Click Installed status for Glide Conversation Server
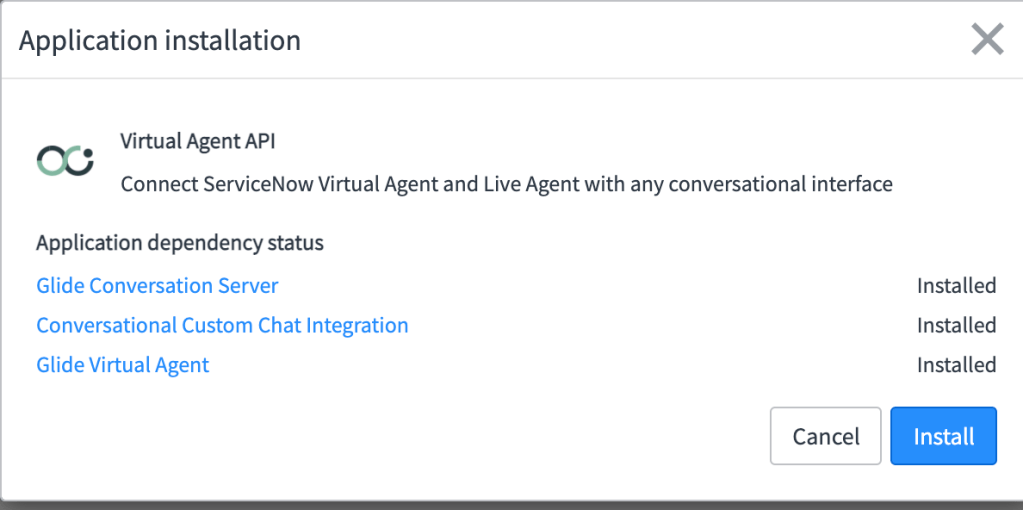The height and width of the screenshot is (510, 1023). [x=956, y=286]
